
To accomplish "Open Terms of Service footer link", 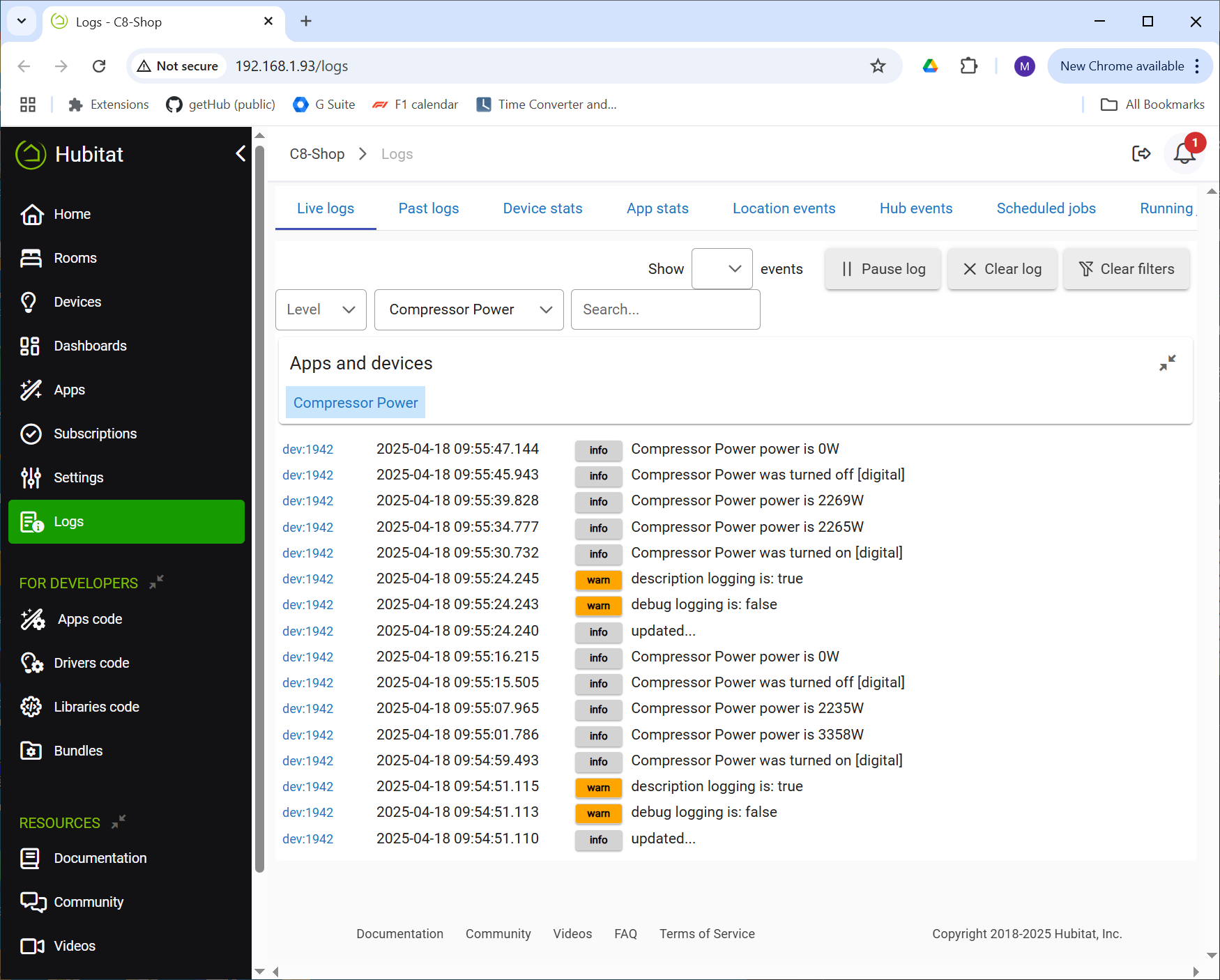I will tap(707, 934).
